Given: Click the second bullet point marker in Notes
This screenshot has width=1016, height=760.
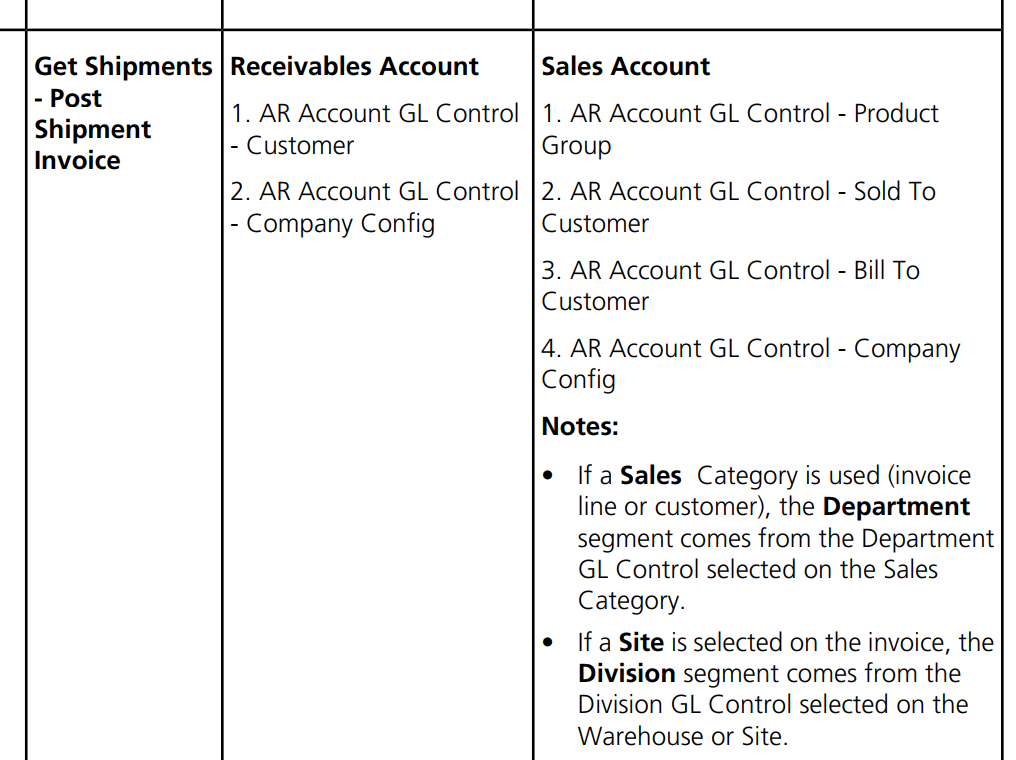Looking at the screenshot, I should [548, 643].
